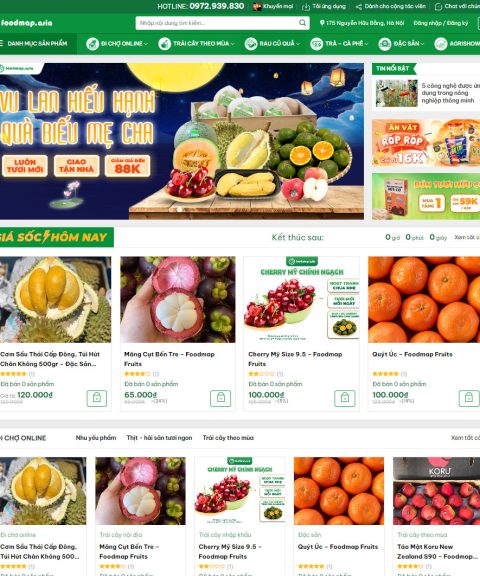Select the Thịt - hải sản tươi ngon tab
The image size is (480, 576).
point(159,438)
